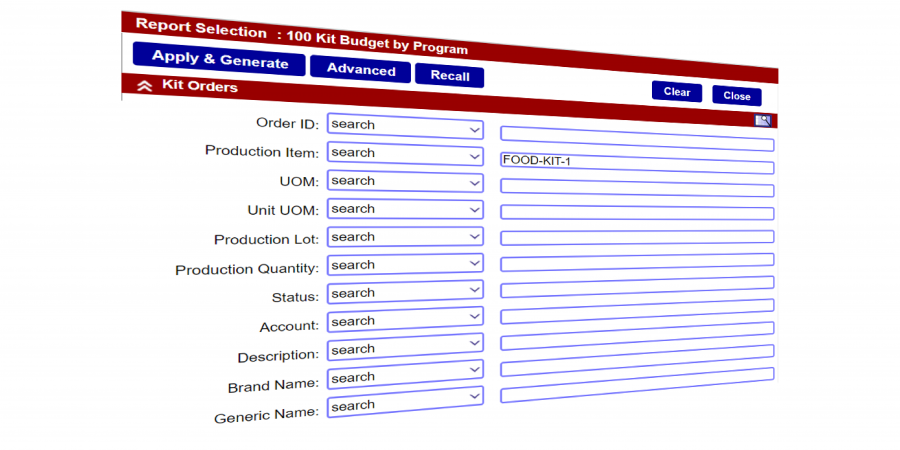Screen dimensions: 900x450
Task: Click the Production Item field containing FOOD-KIT-1
Action: 637,163
